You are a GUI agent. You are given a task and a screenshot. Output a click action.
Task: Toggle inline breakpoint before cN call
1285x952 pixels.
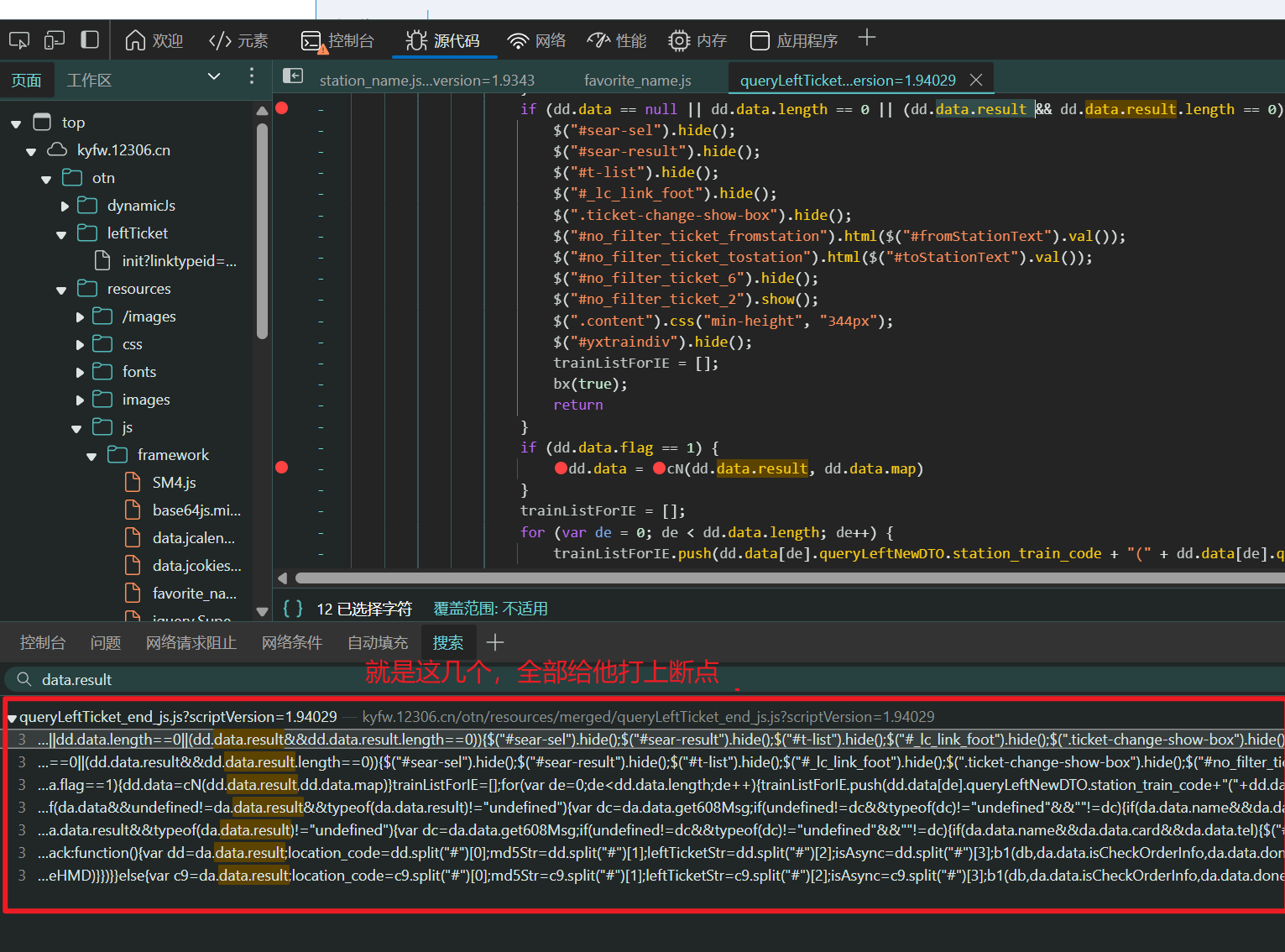(660, 468)
